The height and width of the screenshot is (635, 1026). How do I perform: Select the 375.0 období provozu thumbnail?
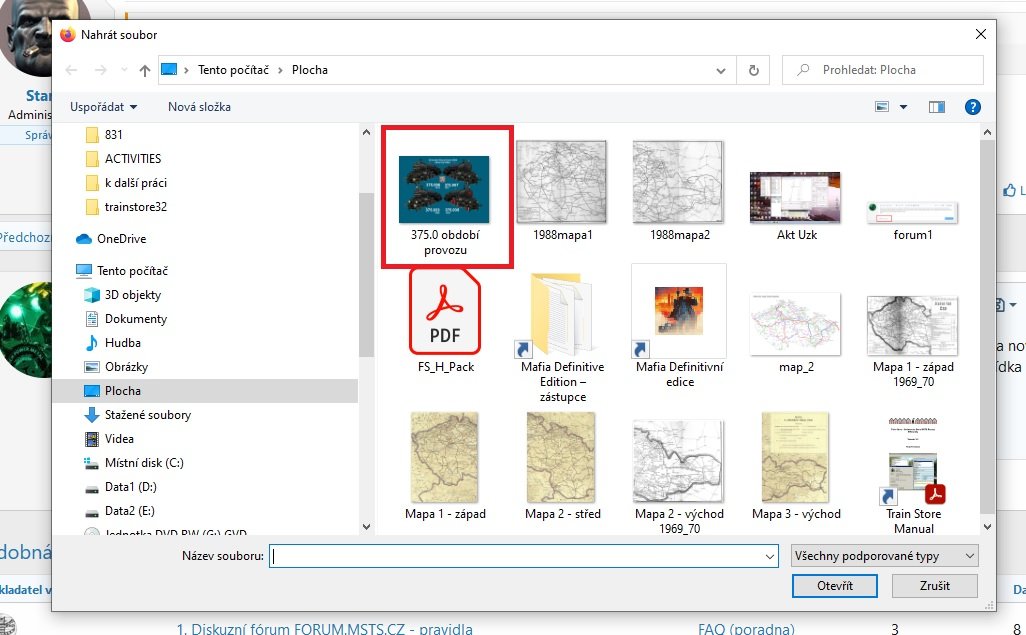[446, 196]
